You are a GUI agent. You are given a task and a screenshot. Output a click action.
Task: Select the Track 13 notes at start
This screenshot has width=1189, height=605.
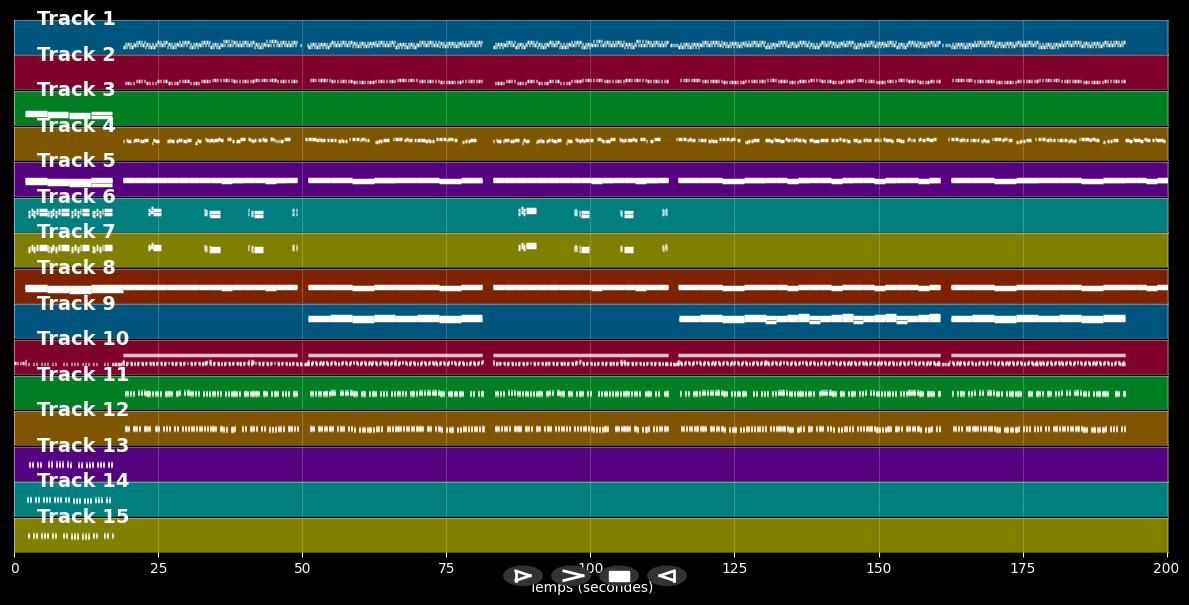pyautogui.click(x=71, y=465)
